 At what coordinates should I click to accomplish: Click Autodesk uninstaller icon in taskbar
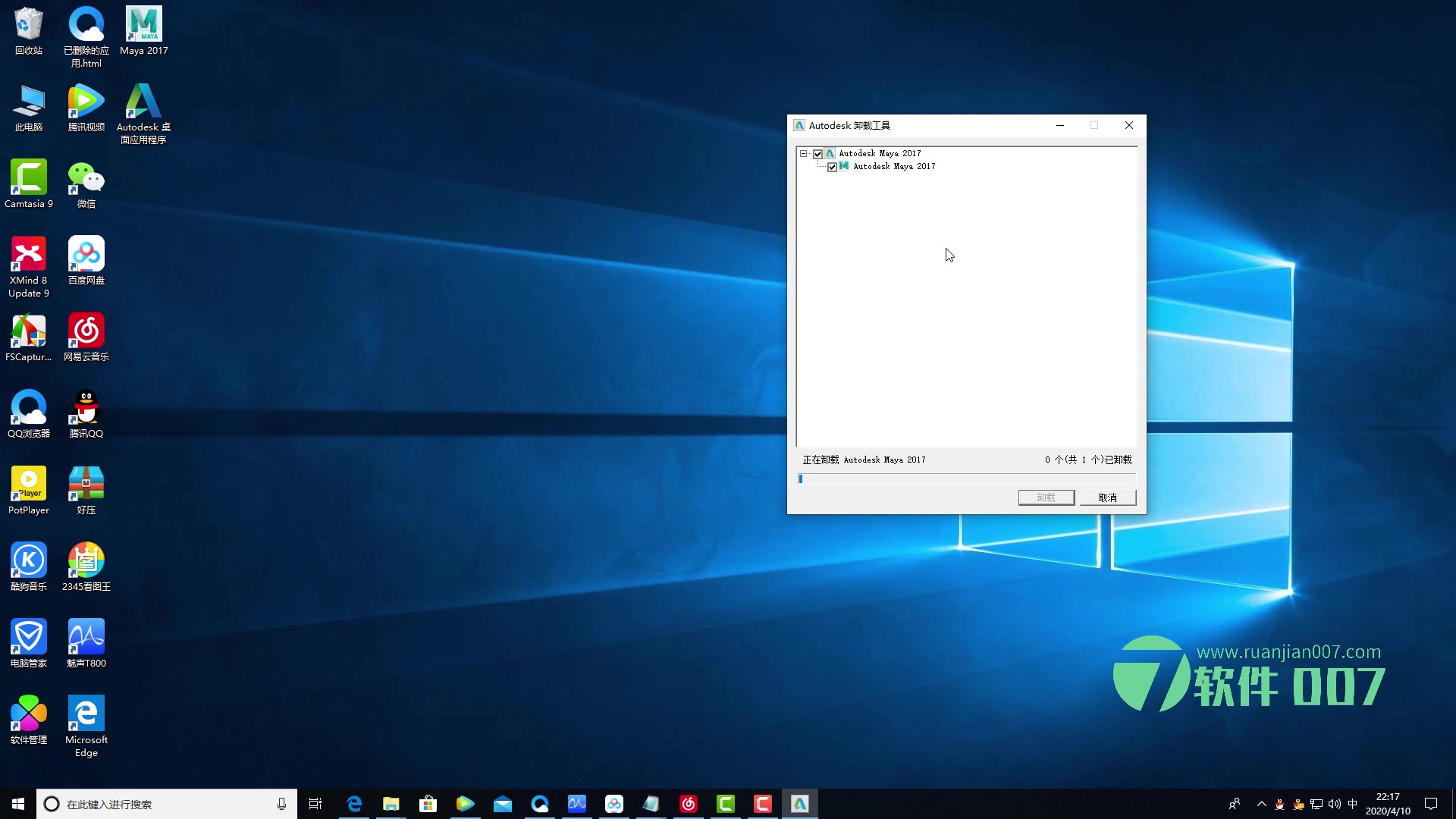[x=800, y=804]
